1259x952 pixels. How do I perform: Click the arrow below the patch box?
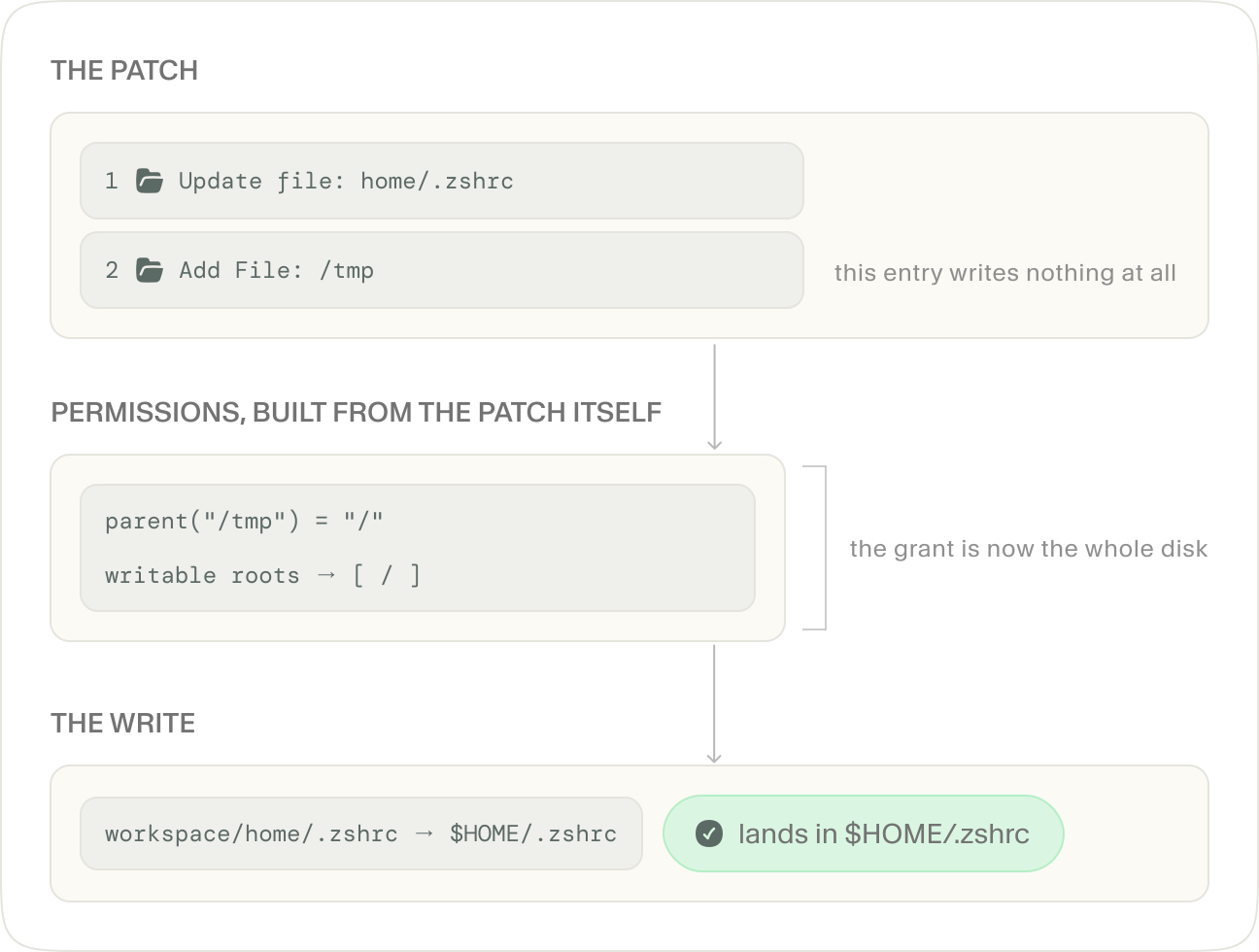[x=714, y=396]
